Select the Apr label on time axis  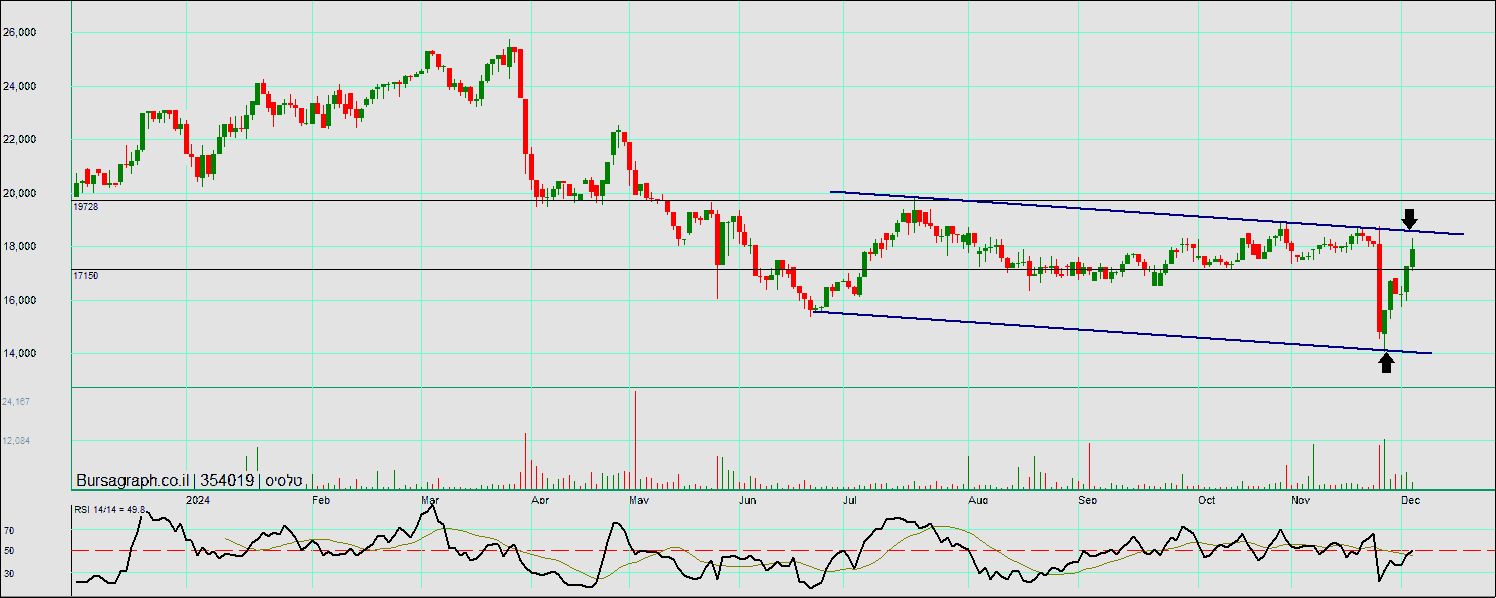click(540, 498)
